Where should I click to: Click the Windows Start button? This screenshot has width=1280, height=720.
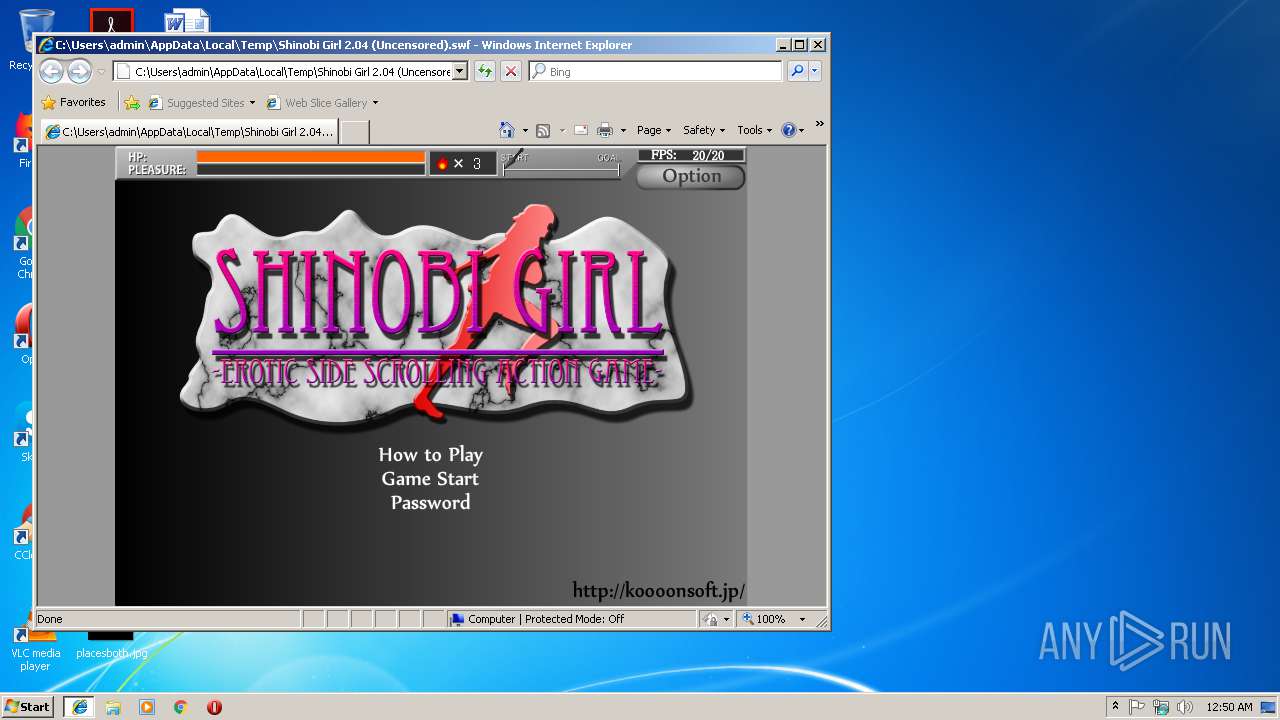[x=27, y=707]
